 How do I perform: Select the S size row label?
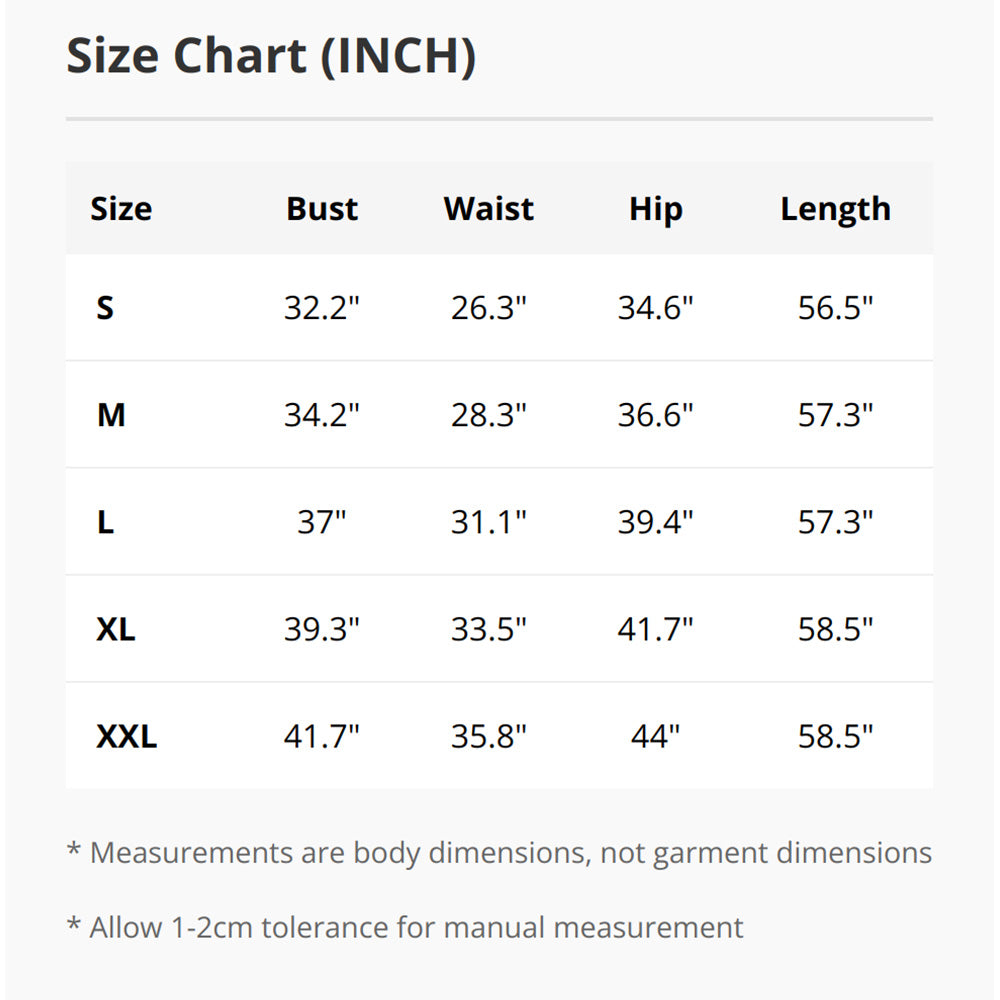(105, 308)
